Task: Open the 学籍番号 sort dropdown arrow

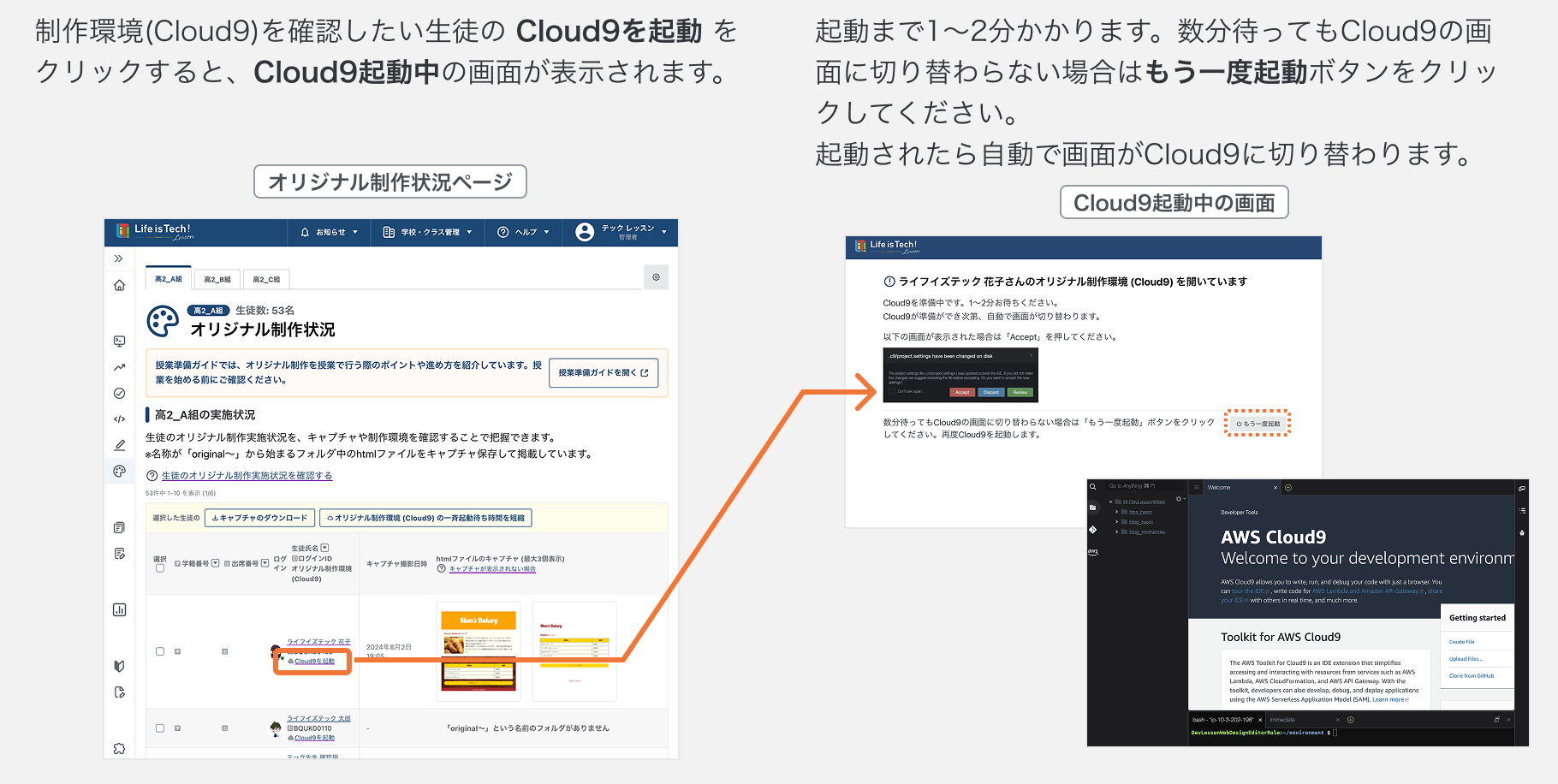Action: [216, 563]
